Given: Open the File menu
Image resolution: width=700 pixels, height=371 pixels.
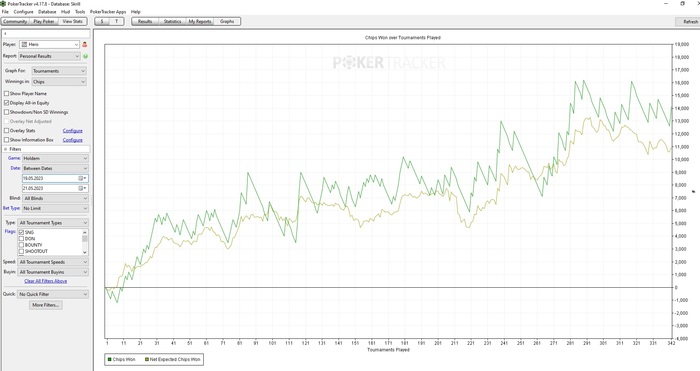Looking at the screenshot, I should [x=5, y=12].
